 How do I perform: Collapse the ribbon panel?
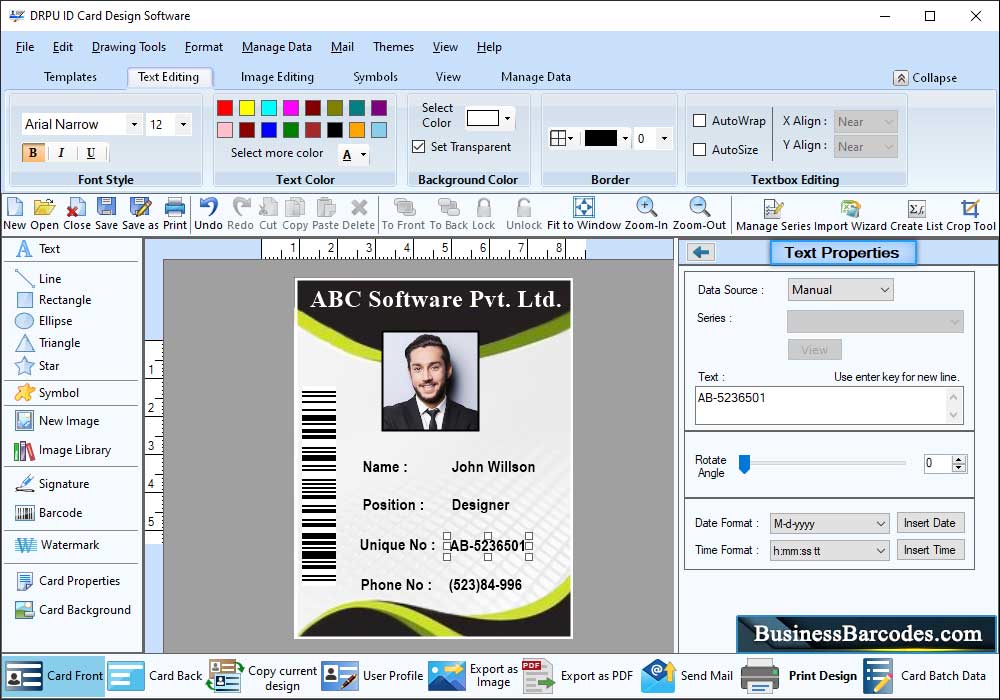point(925,78)
